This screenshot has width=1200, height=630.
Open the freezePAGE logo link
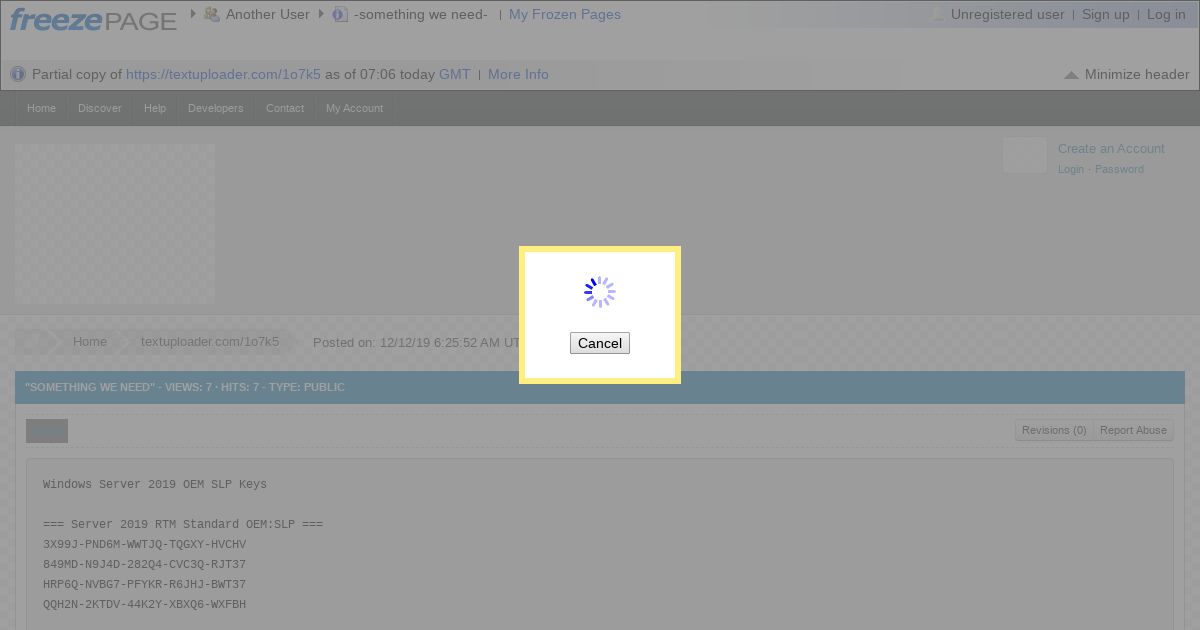pyautogui.click(x=93, y=19)
